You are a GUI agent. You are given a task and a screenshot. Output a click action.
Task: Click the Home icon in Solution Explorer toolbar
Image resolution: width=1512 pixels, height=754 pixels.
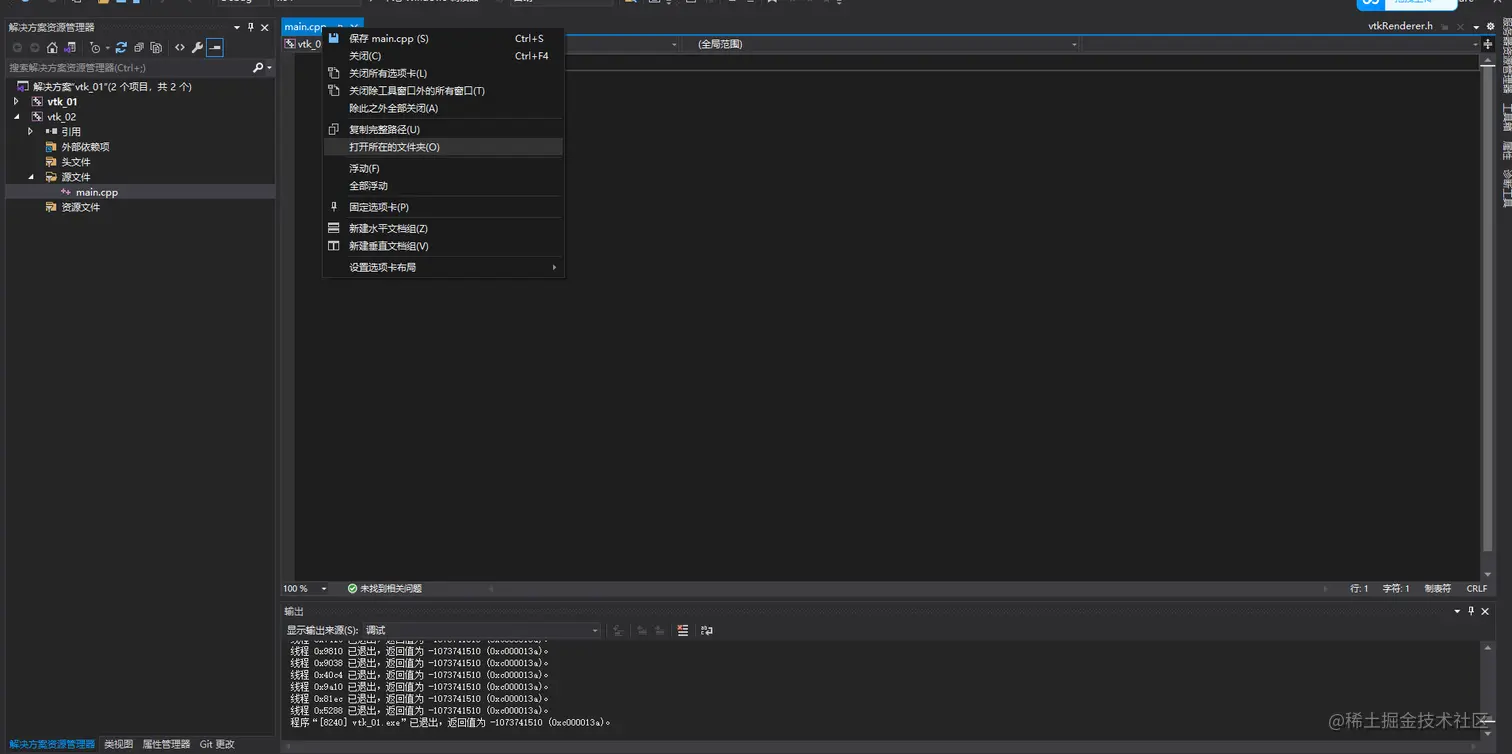pyautogui.click(x=52, y=47)
